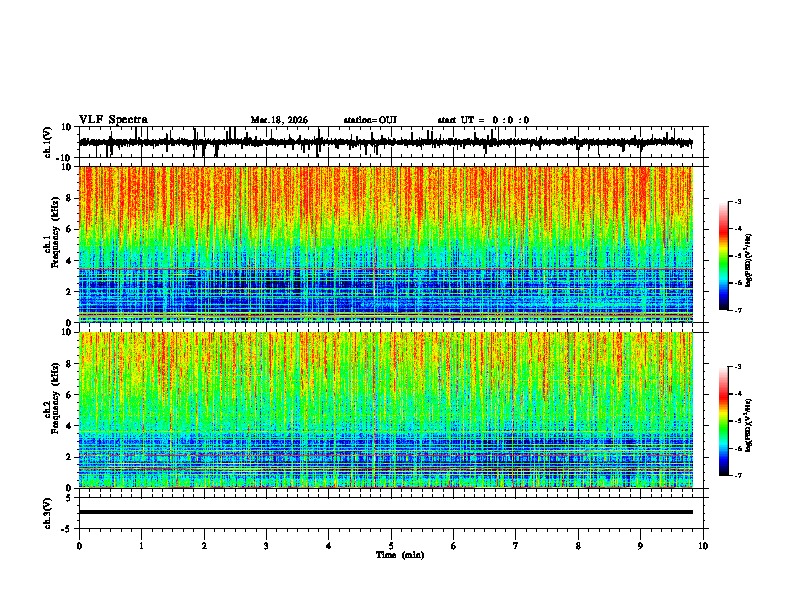
Task: Click inside the ch.2 spectrogram panel
Action: point(385,410)
